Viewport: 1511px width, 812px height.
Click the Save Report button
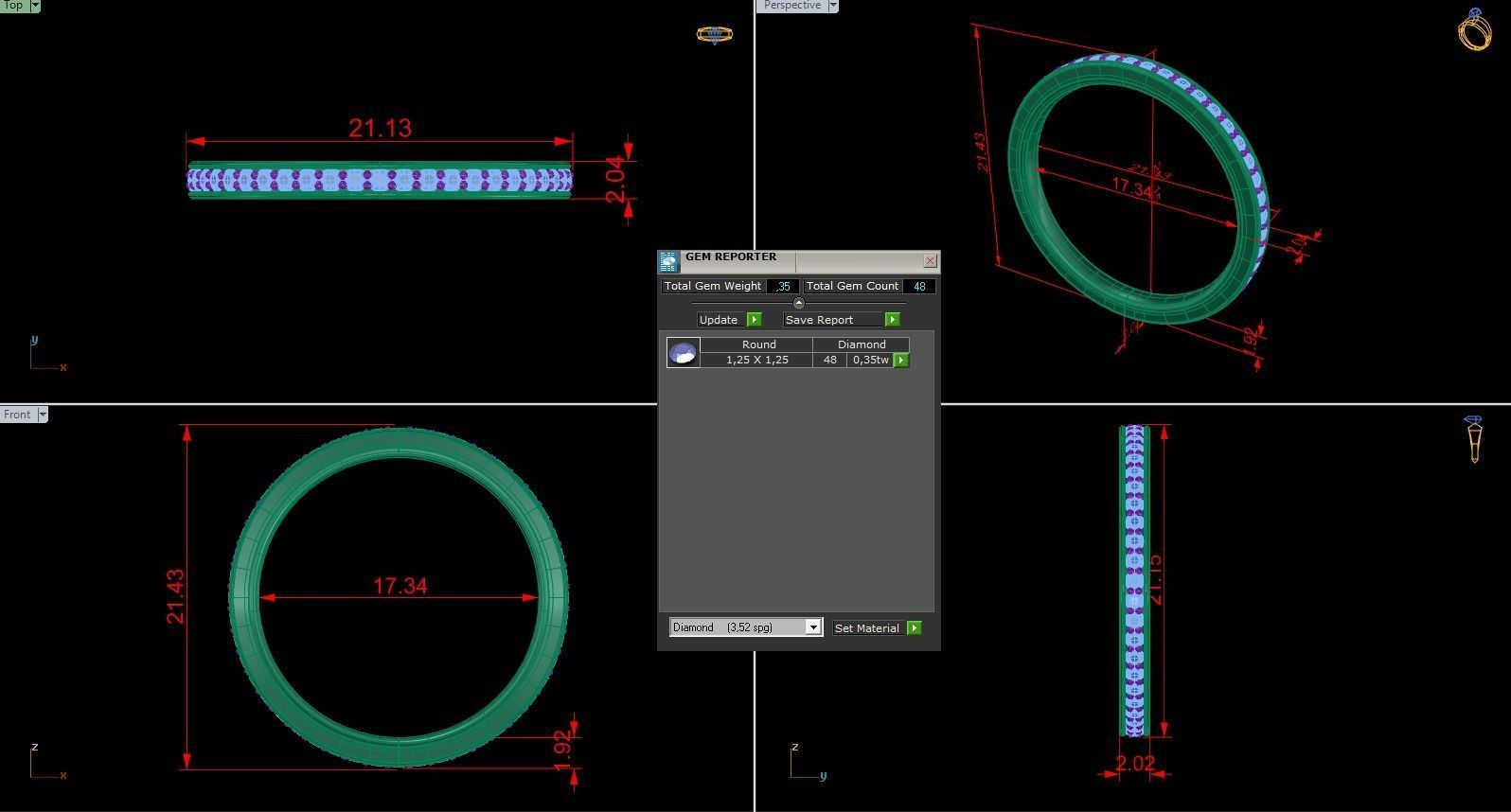(x=833, y=320)
